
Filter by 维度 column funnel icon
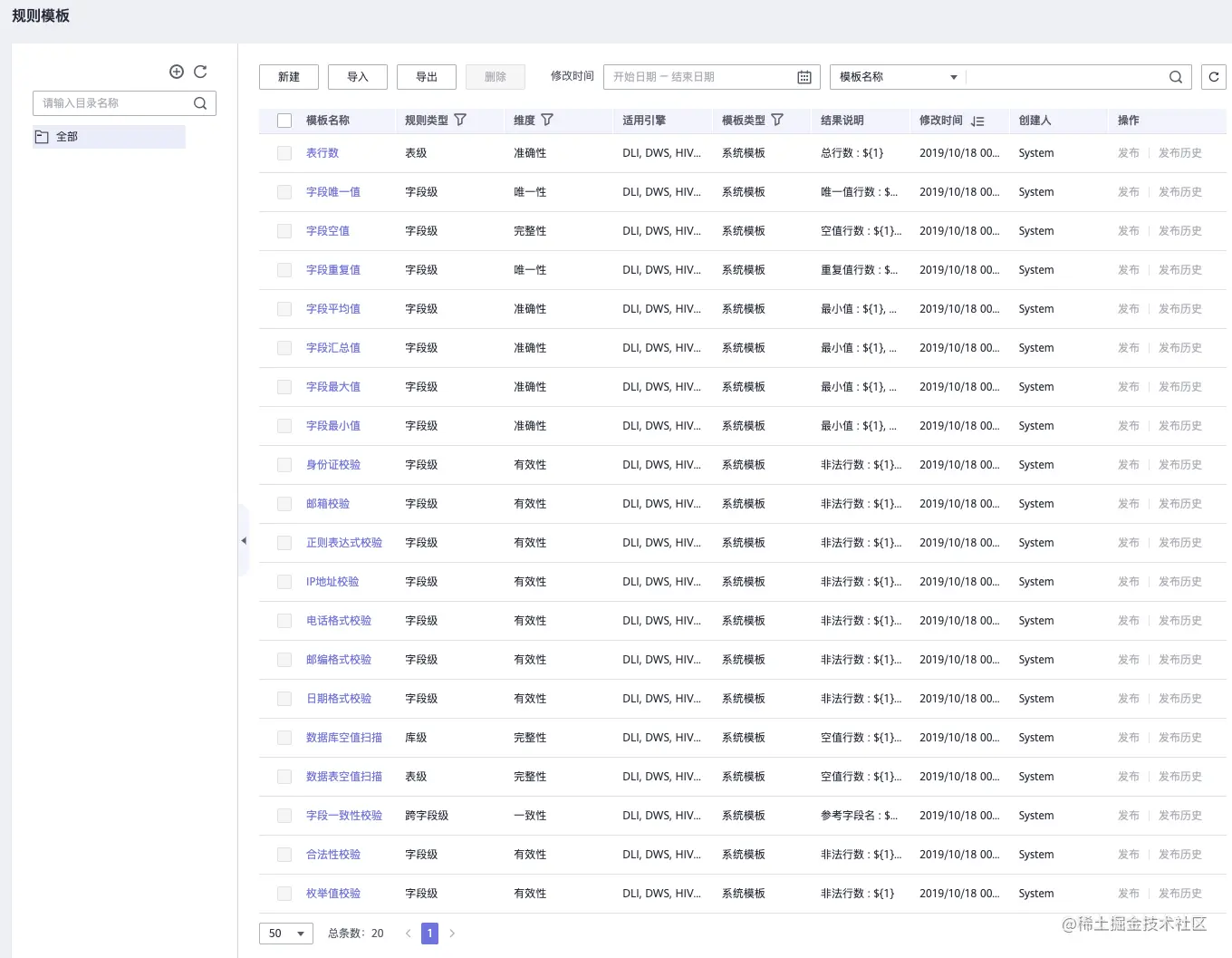[x=547, y=120]
